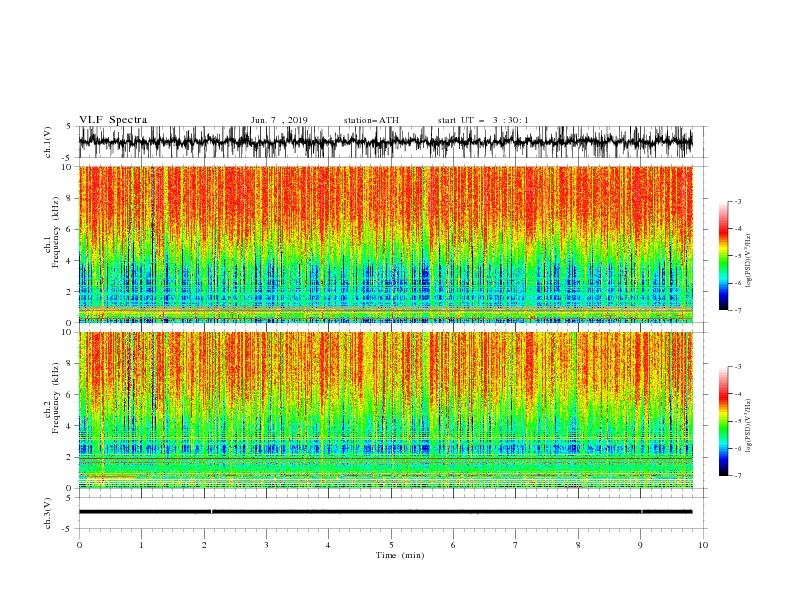Click the "4" kHz tick on ch.1 spectrogram
792x612 pixels.
[x=71, y=261]
